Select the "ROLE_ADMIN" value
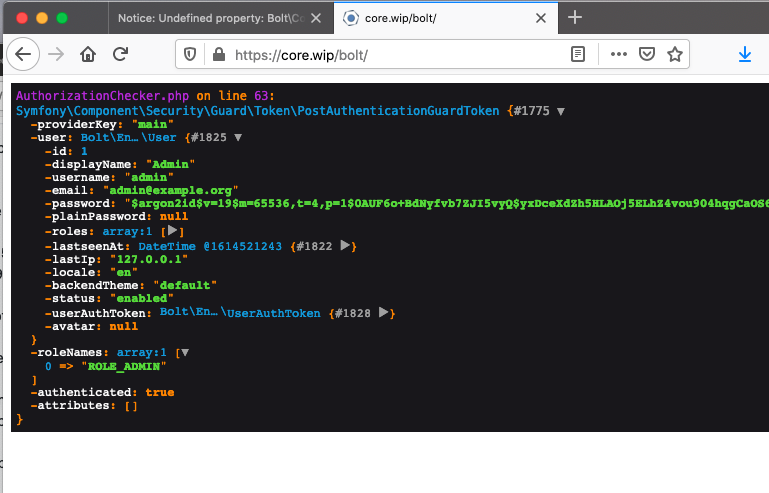The width and height of the screenshot is (769, 493). pos(124,366)
